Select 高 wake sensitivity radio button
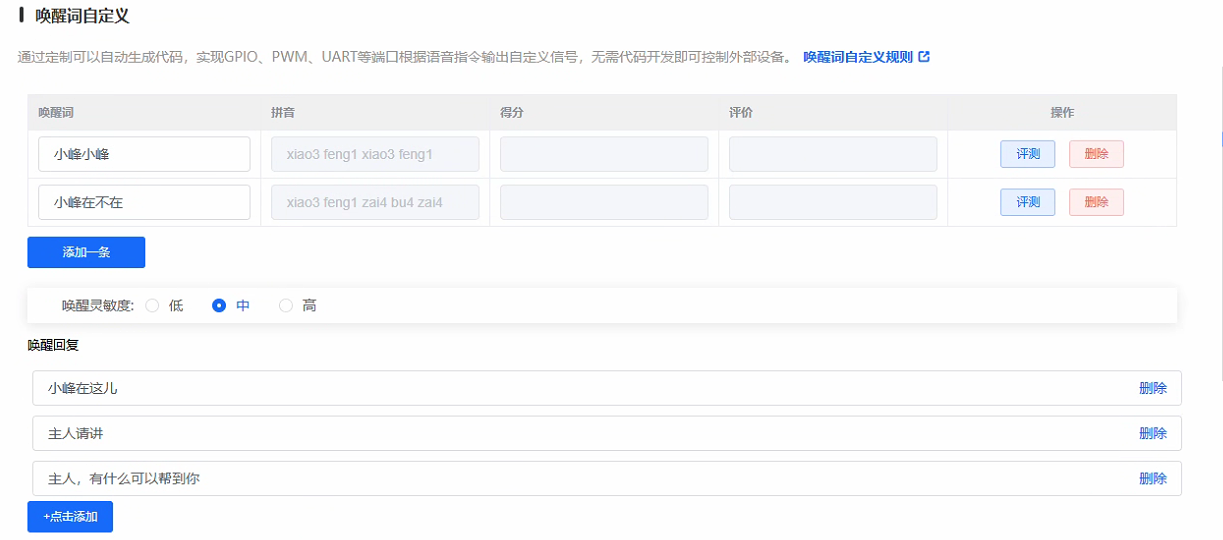Screen dimensions: 1223x540 tap(286, 306)
